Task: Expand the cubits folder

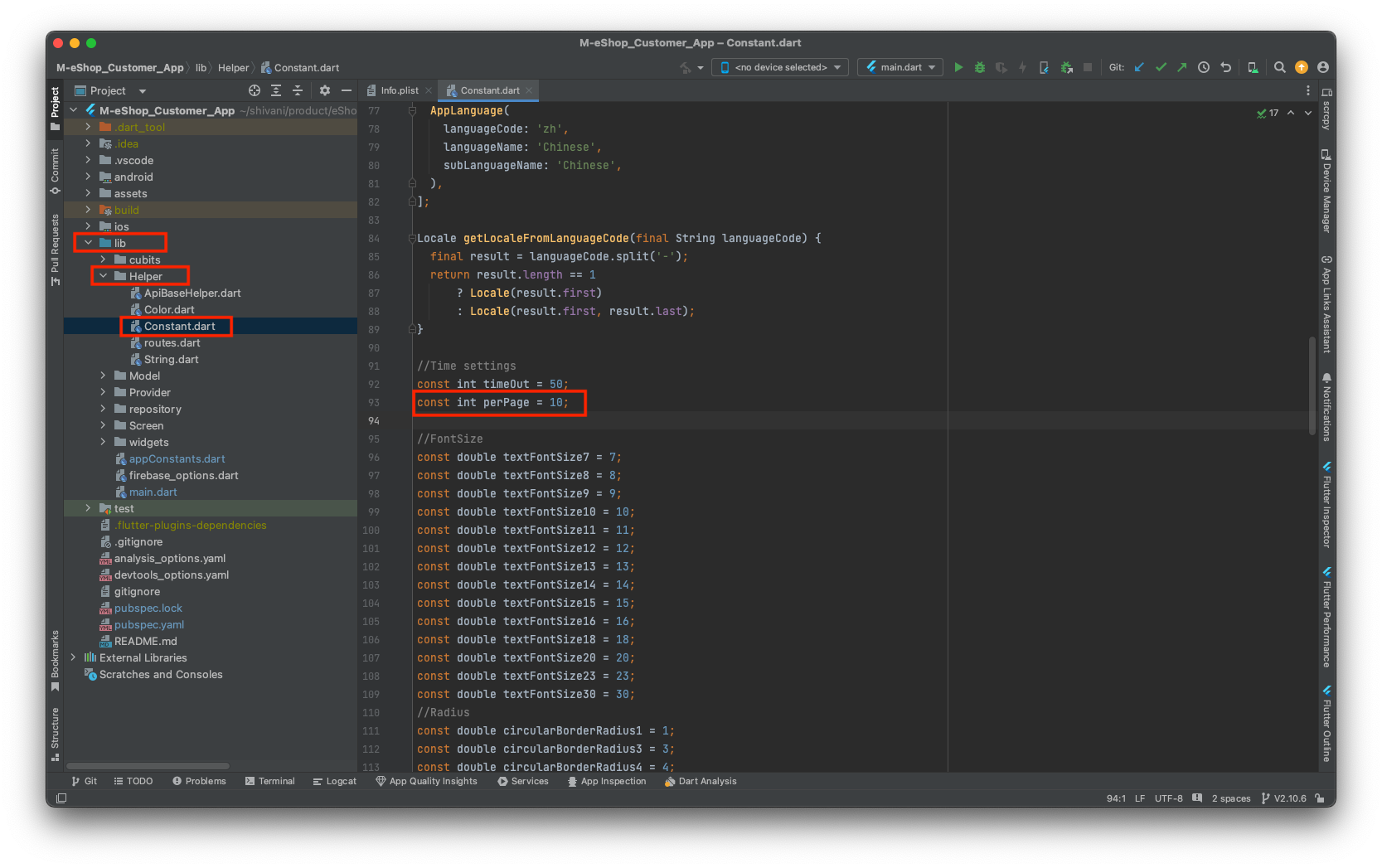Action: point(103,259)
